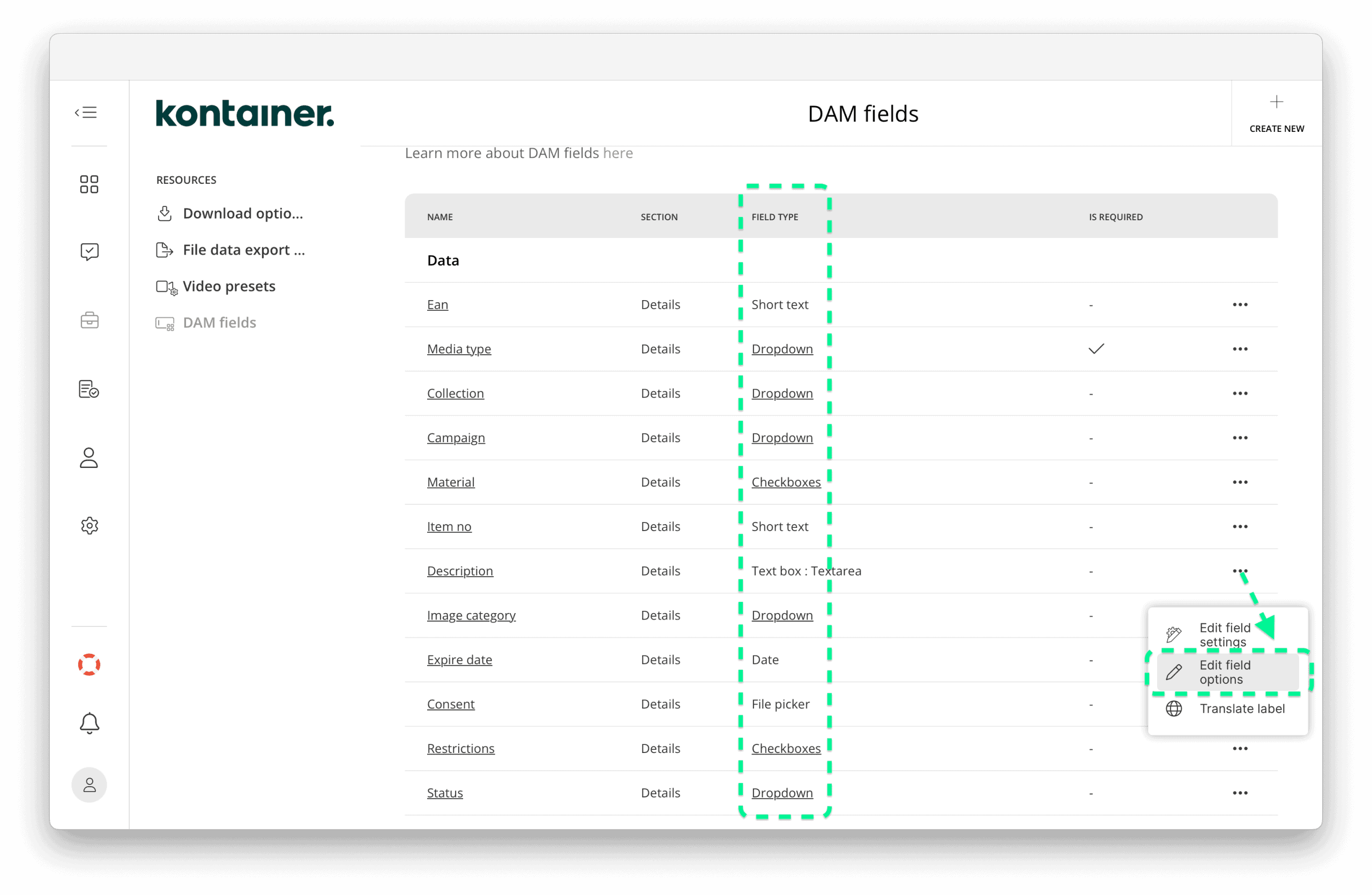Click the document review icon in the sidebar
Viewport: 1372px width, 895px height.
pos(90,389)
